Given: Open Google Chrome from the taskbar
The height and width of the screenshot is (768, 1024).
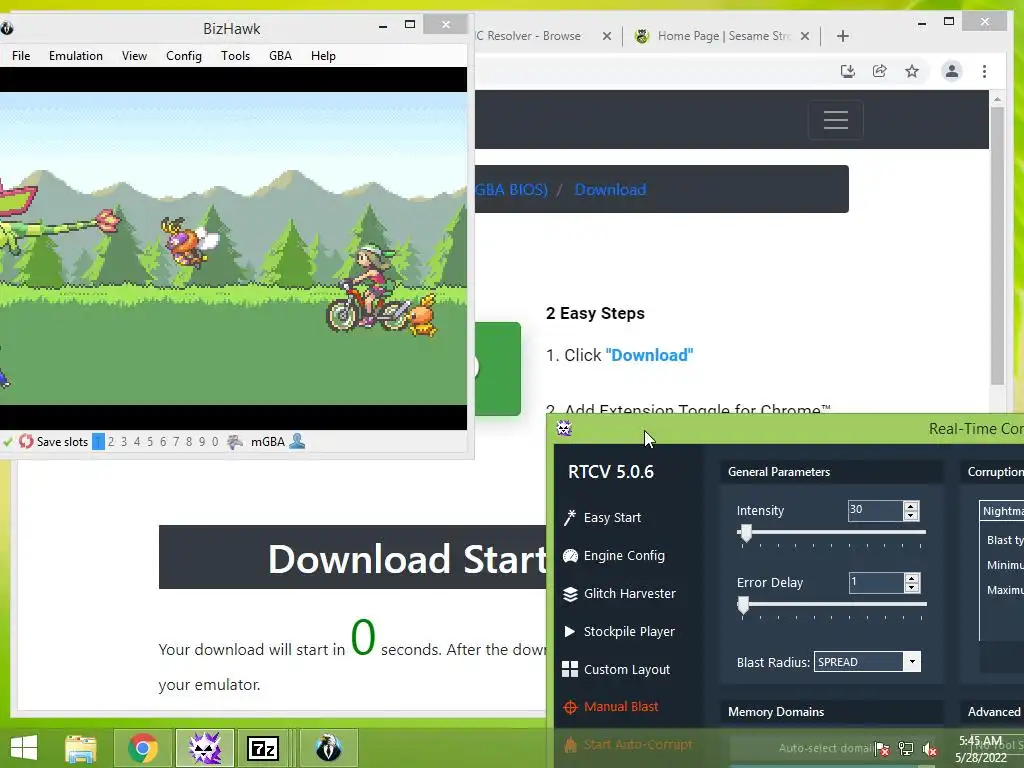Looking at the screenshot, I should [143, 748].
